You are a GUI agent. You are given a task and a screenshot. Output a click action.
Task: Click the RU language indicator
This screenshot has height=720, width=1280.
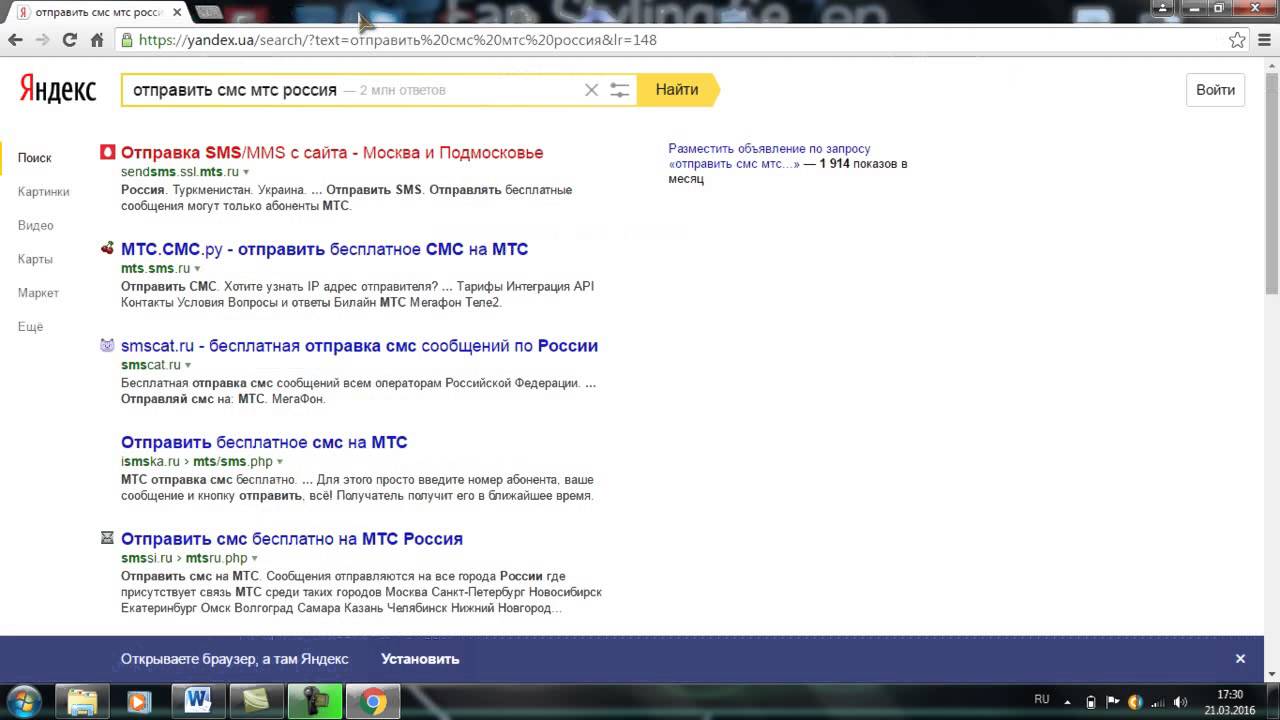1041,700
